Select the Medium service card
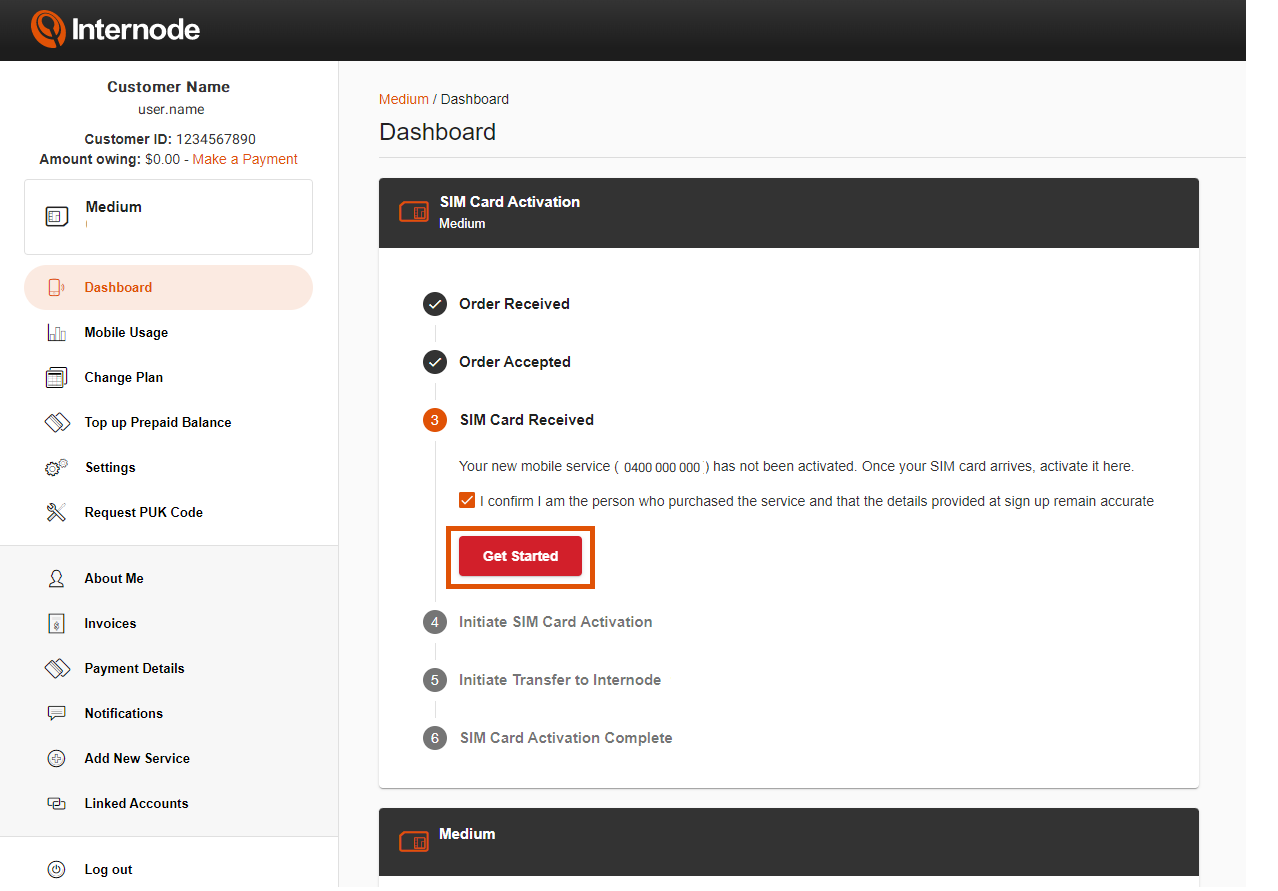The height and width of the screenshot is (891, 1278). [168, 217]
